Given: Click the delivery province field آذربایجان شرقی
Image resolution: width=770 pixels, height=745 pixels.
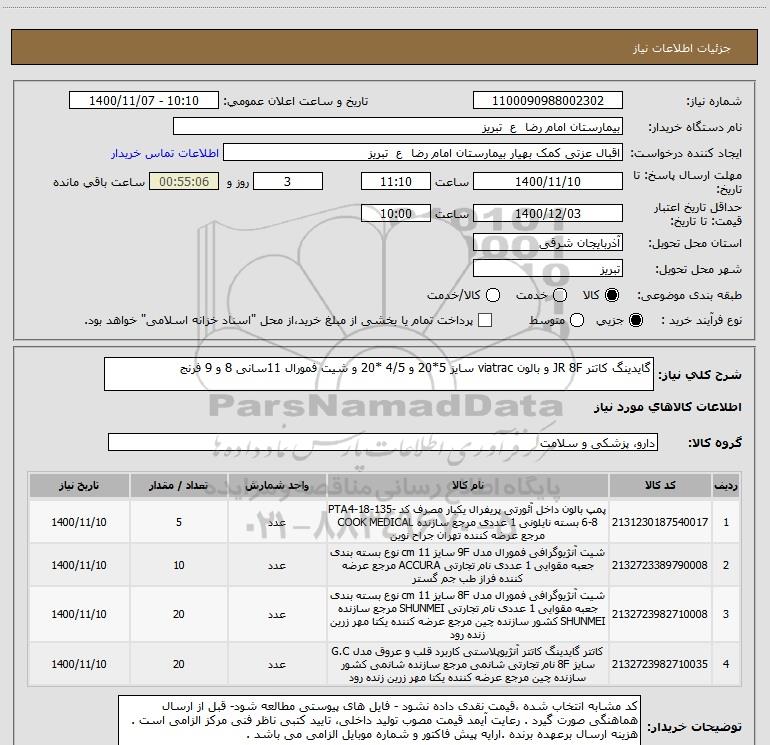Looking at the screenshot, I should pos(548,242).
